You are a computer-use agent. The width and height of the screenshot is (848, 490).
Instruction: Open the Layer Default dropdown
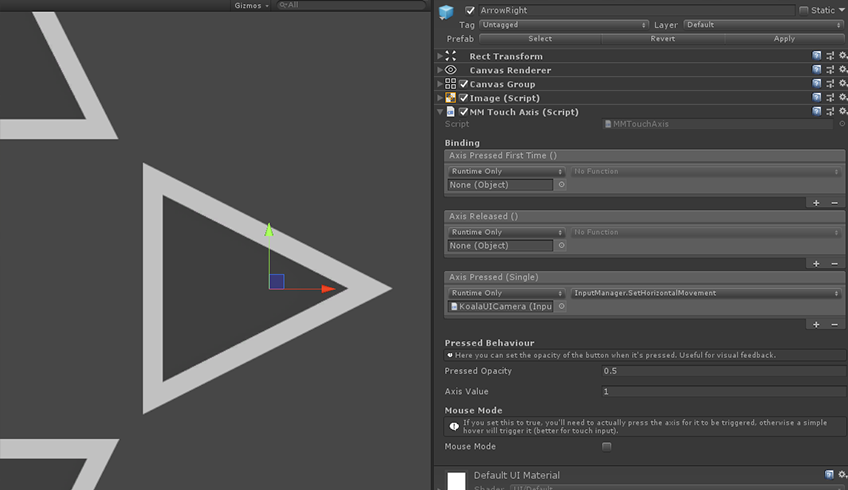pyautogui.click(x=764, y=25)
